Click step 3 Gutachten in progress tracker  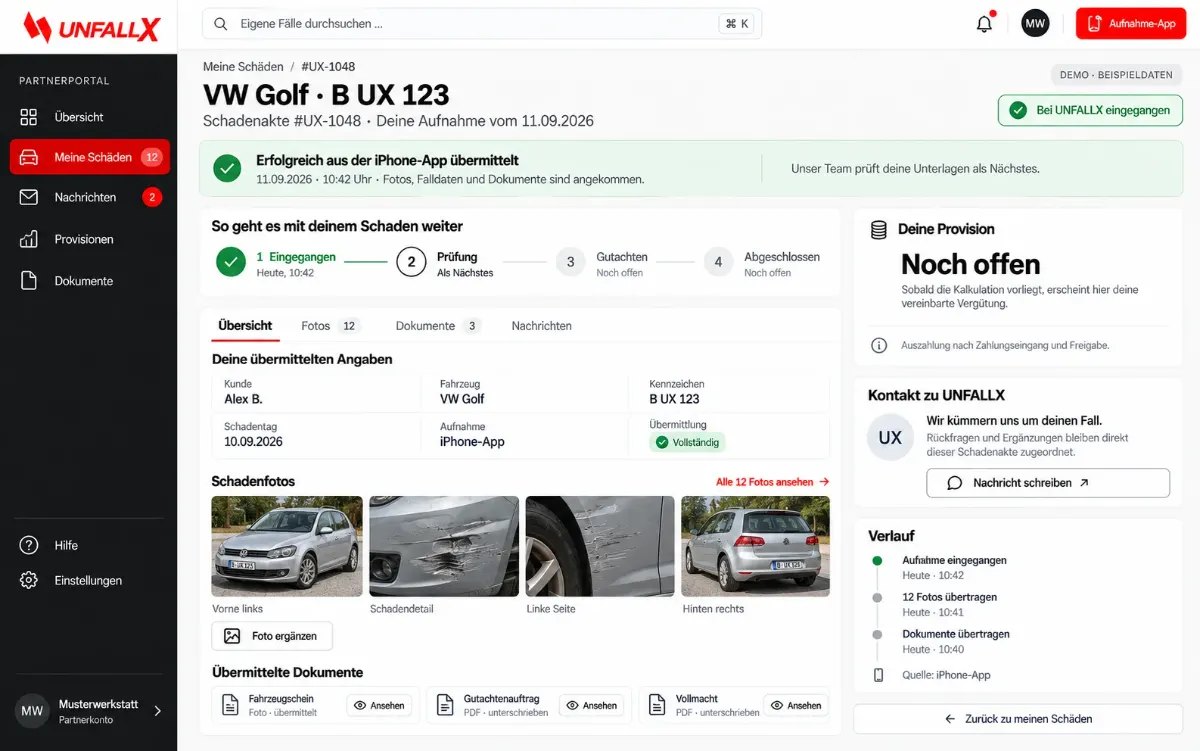click(600, 263)
